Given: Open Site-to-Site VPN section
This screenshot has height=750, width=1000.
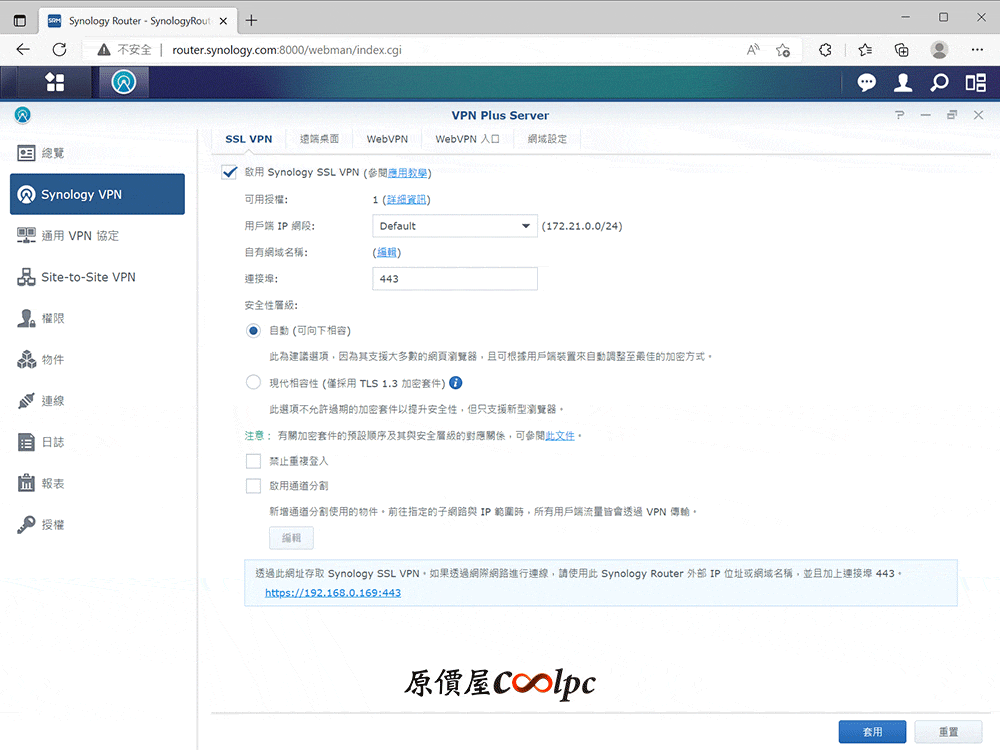Looking at the screenshot, I should pos(97,277).
